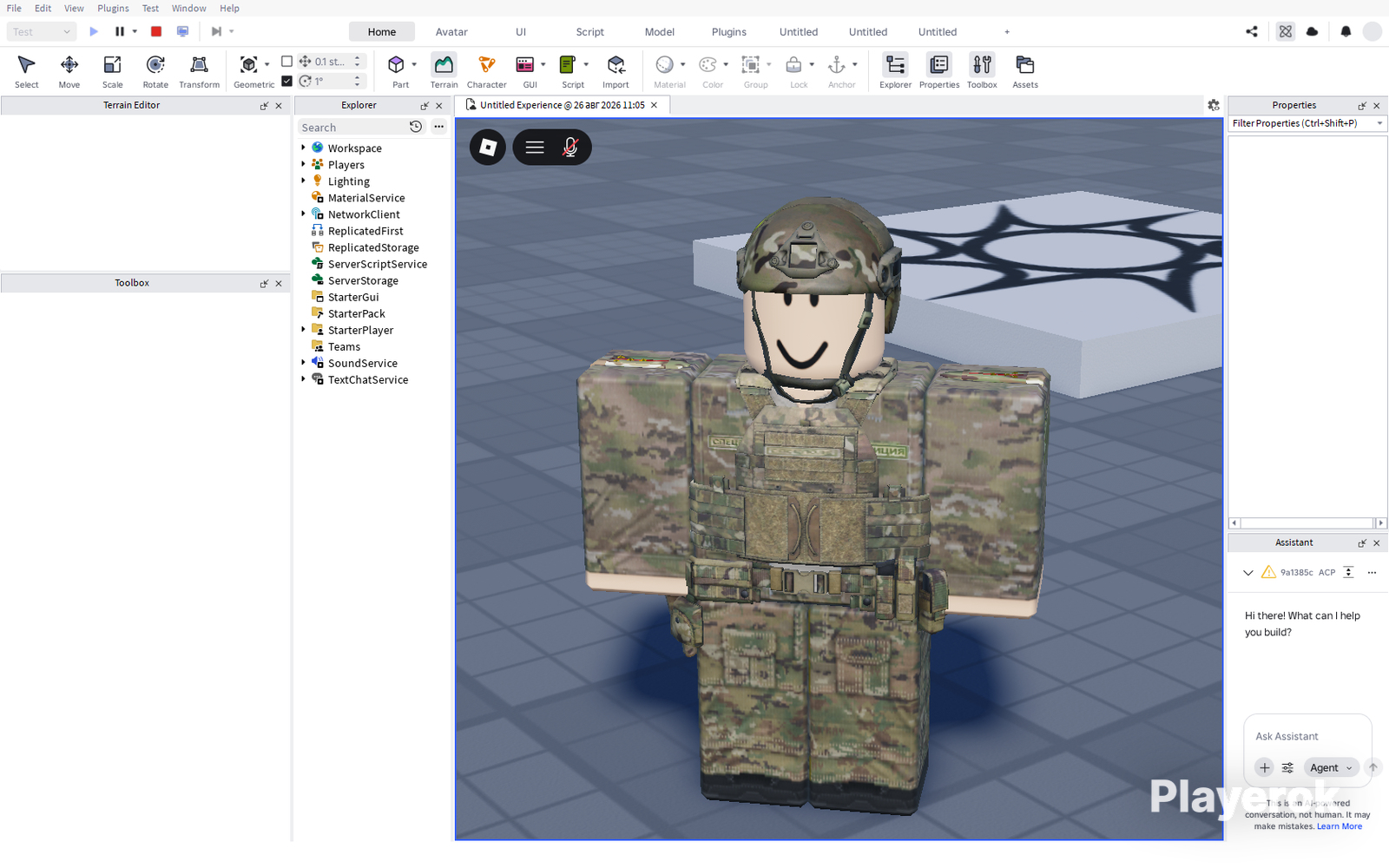Click the Assistant settings sliders button
Screen dimensions: 1389x868
[x=1288, y=768]
